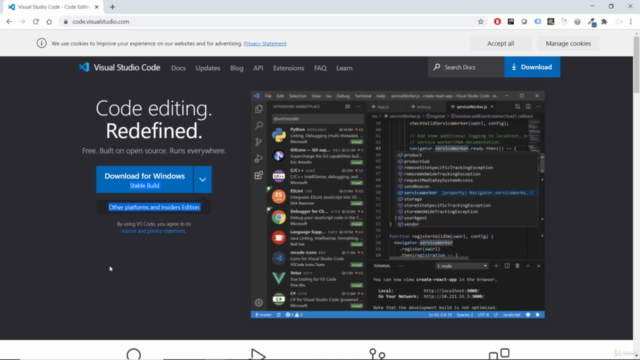Click the browser home icon

pos(49,22)
